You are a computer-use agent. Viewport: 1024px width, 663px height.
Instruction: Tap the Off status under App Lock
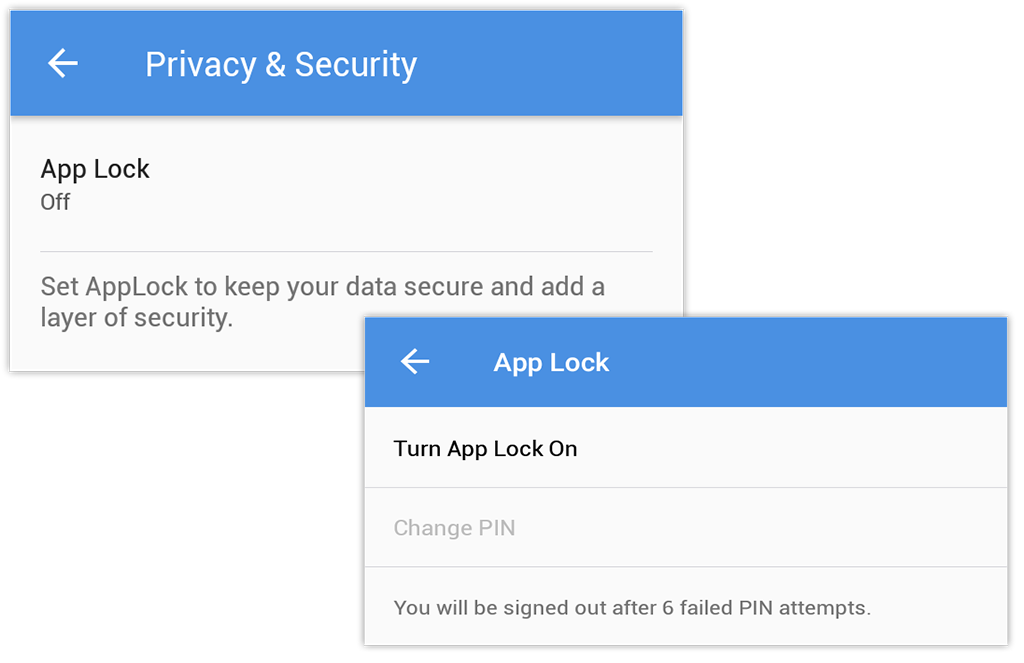[55, 202]
